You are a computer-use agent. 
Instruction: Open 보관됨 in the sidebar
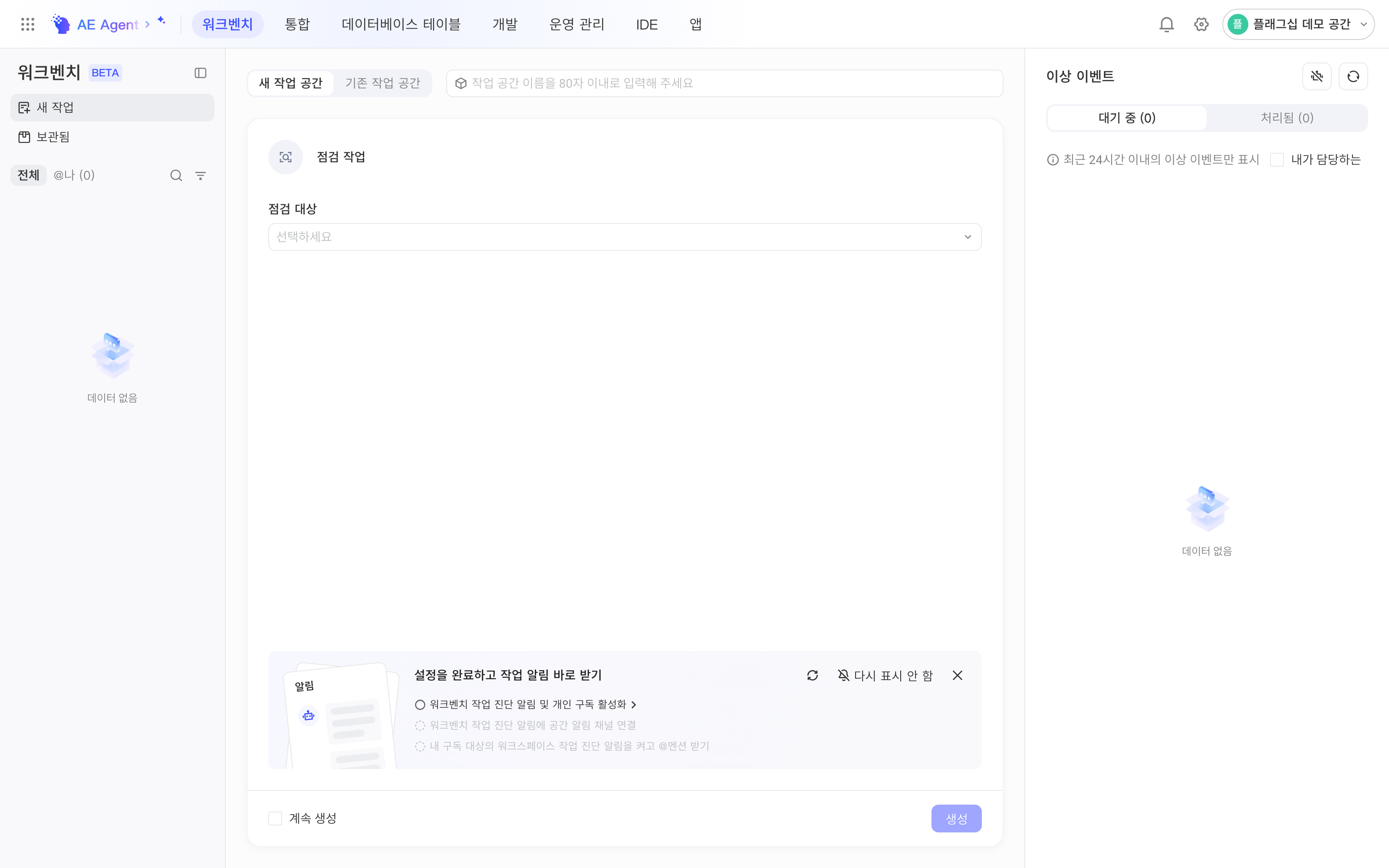[x=112, y=137]
